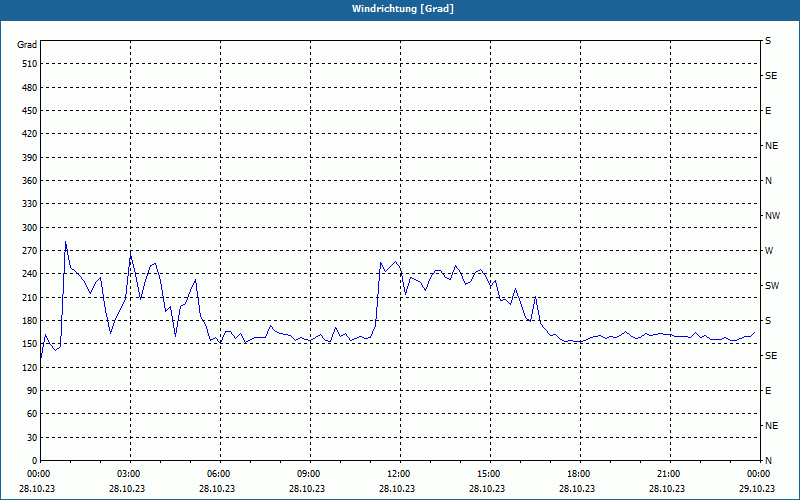Click the Windrichtung [Grad] chart title
Screen dimensions: 800x500
(403, 9)
